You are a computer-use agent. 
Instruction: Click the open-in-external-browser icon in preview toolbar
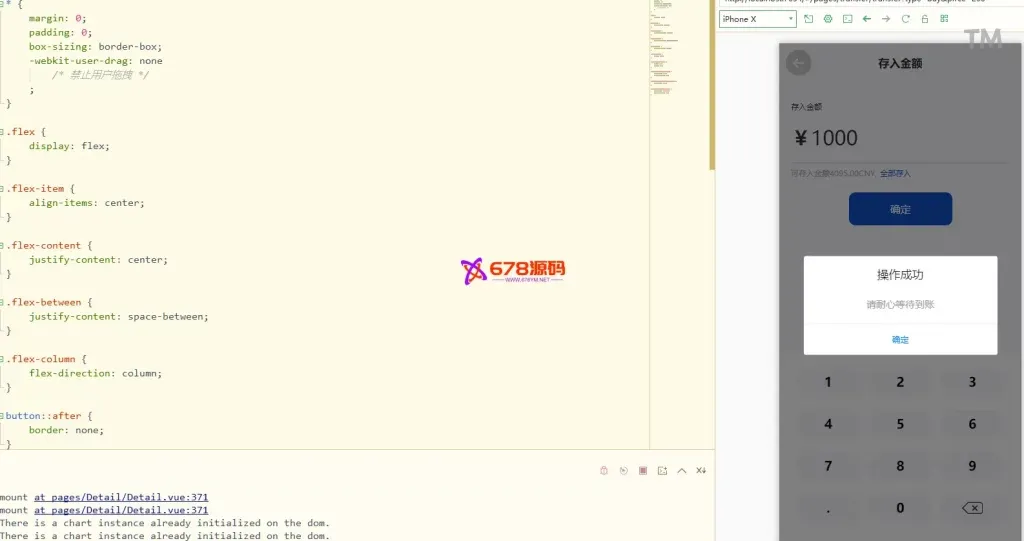[x=808, y=19]
